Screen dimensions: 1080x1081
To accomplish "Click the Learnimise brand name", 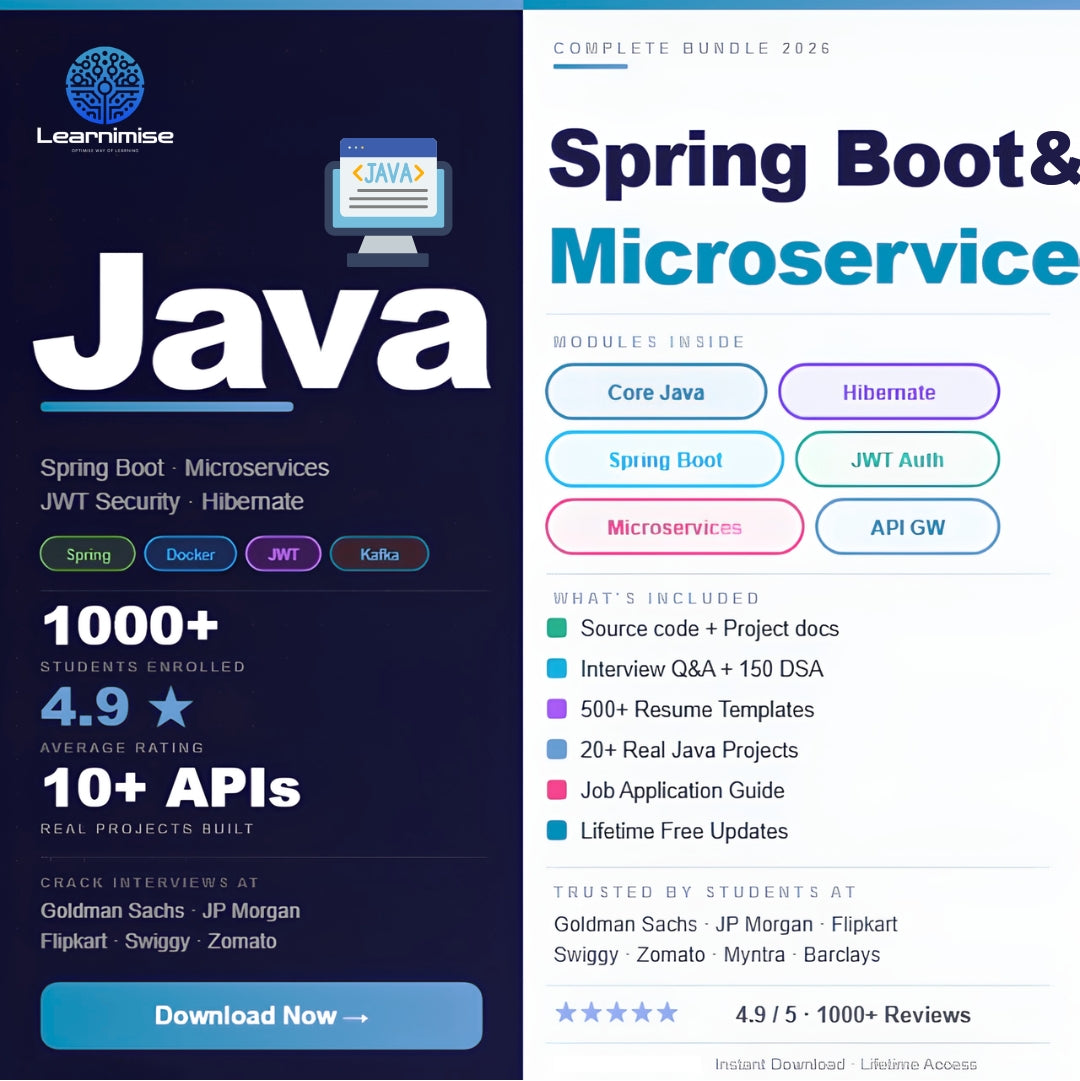I will point(105,136).
